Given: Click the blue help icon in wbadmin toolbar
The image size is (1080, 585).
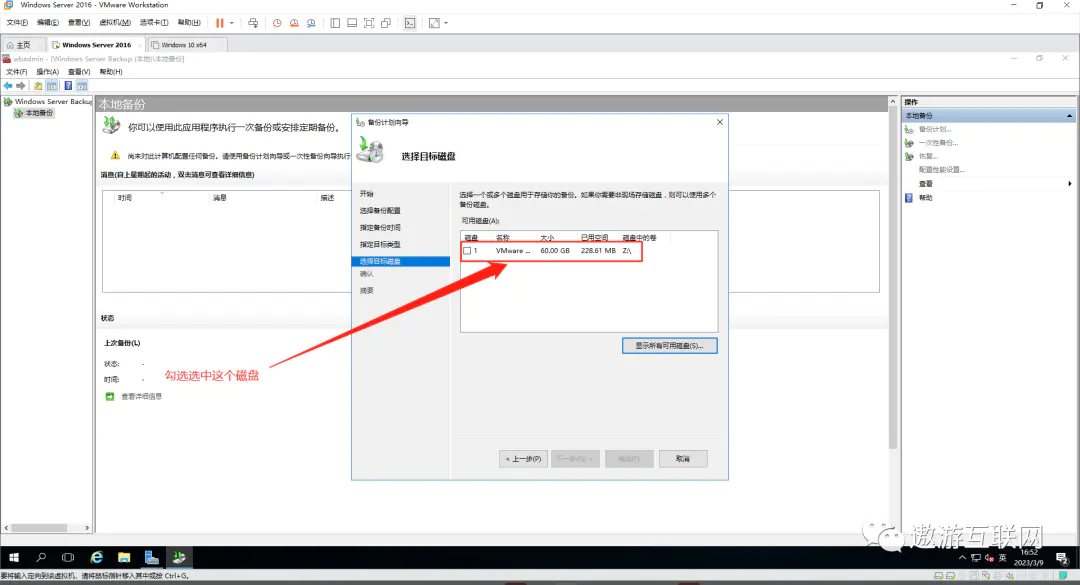Looking at the screenshot, I should [x=68, y=86].
